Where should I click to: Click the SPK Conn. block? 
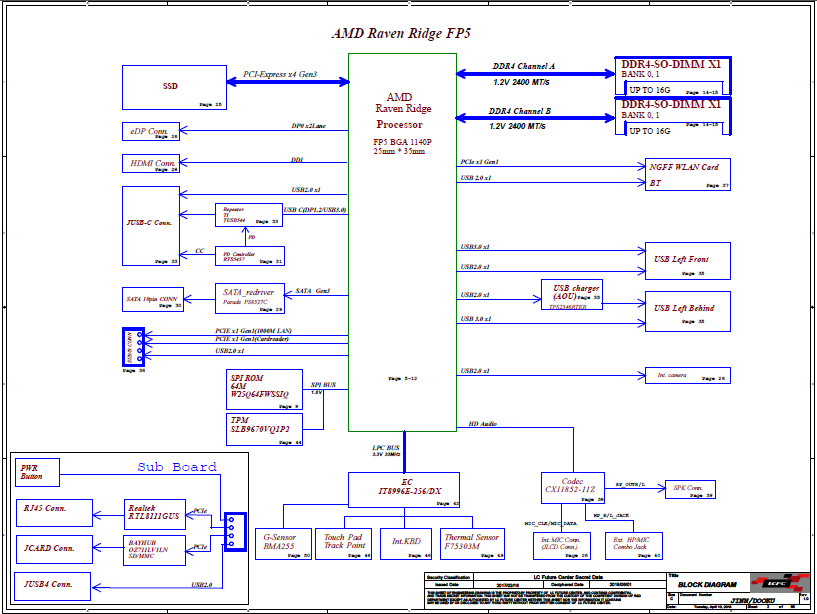click(690, 489)
